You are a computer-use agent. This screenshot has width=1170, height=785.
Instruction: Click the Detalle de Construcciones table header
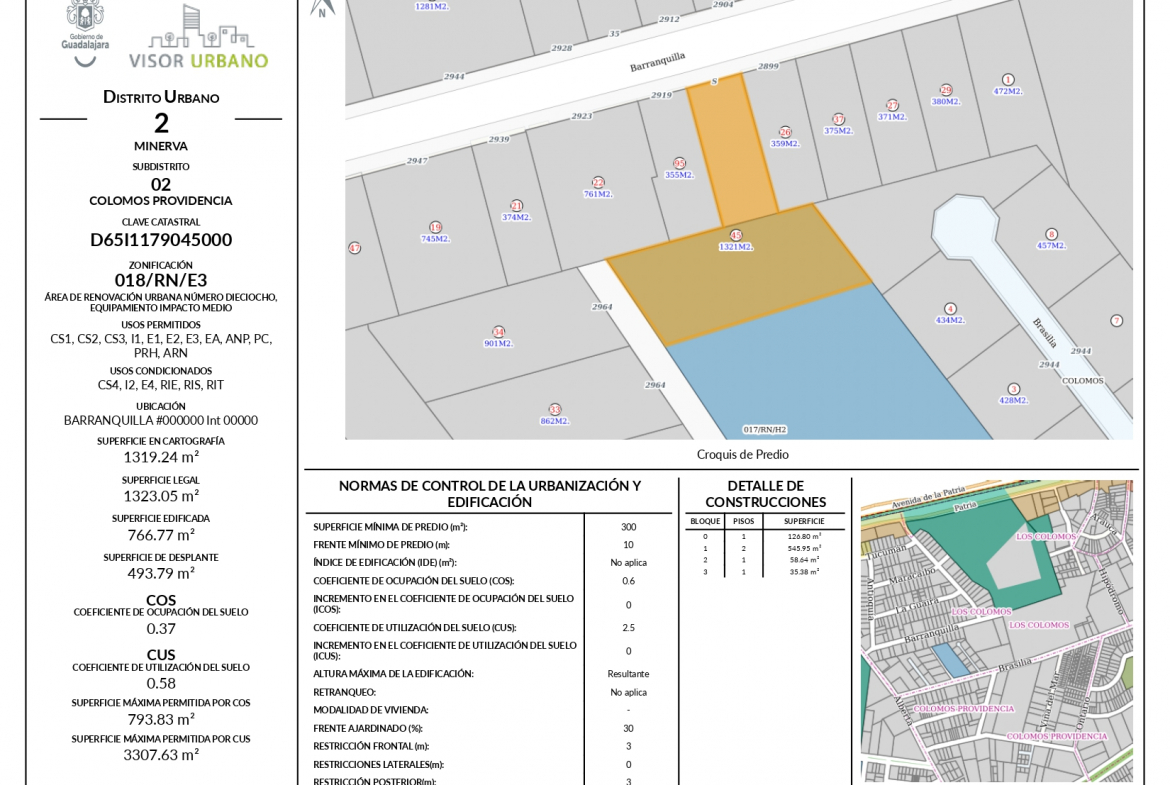pyautogui.click(x=765, y=494)
